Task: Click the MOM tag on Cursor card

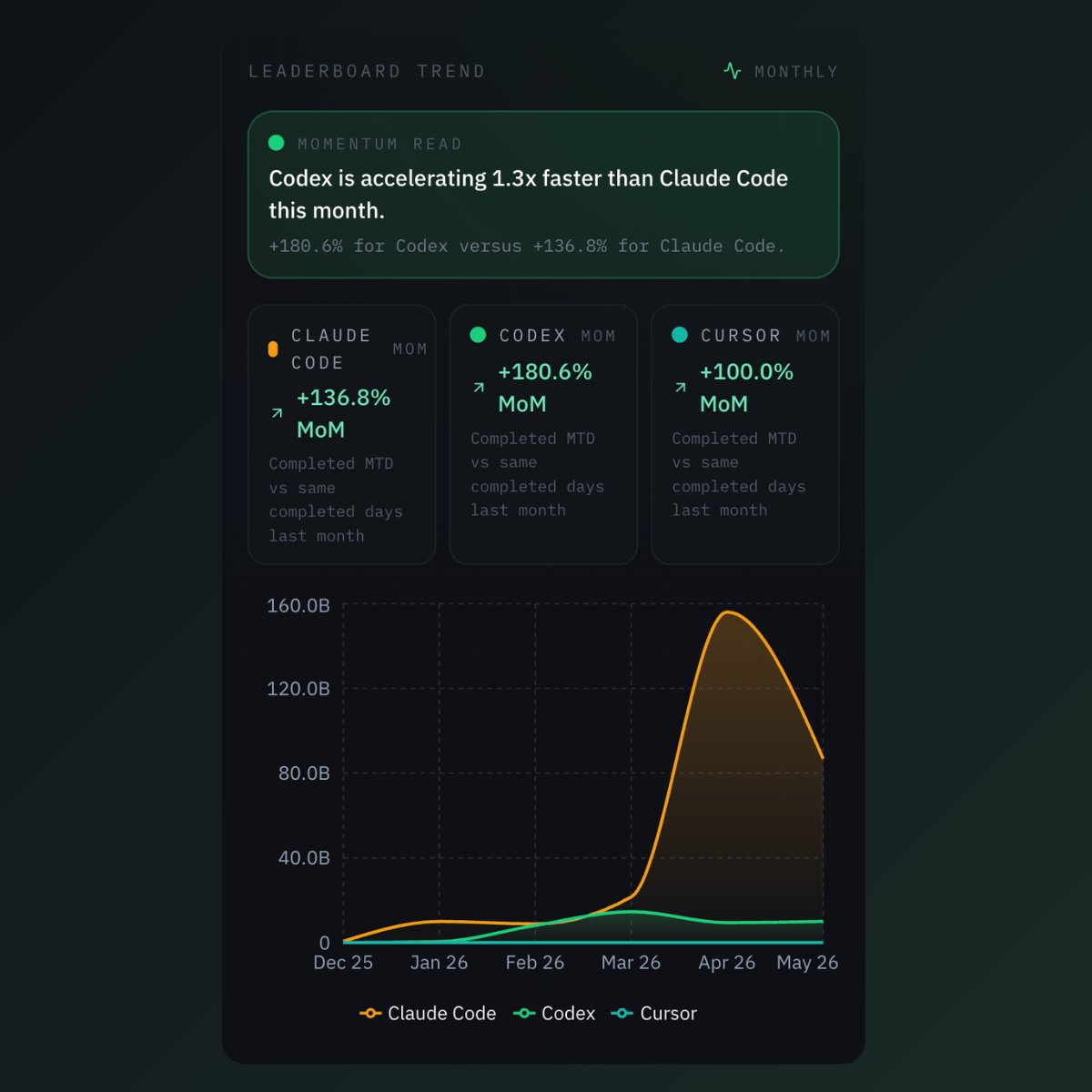Action: tap(814, 336)
